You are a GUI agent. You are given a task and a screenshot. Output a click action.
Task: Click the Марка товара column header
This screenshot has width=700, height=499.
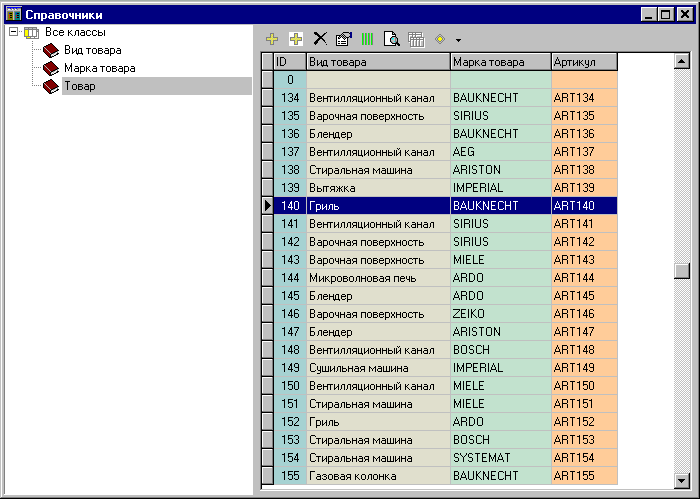(x=501, y=62)
